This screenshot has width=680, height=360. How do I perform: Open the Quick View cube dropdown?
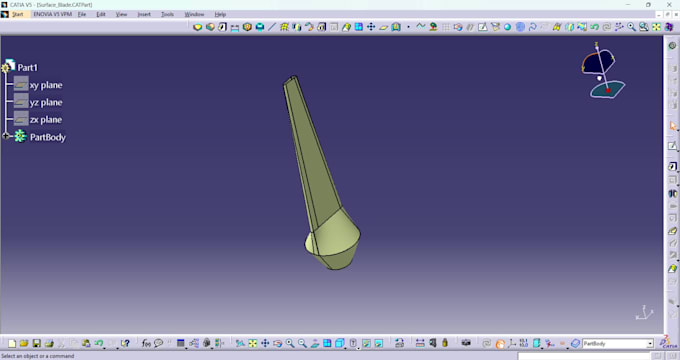tap(345, 348)
